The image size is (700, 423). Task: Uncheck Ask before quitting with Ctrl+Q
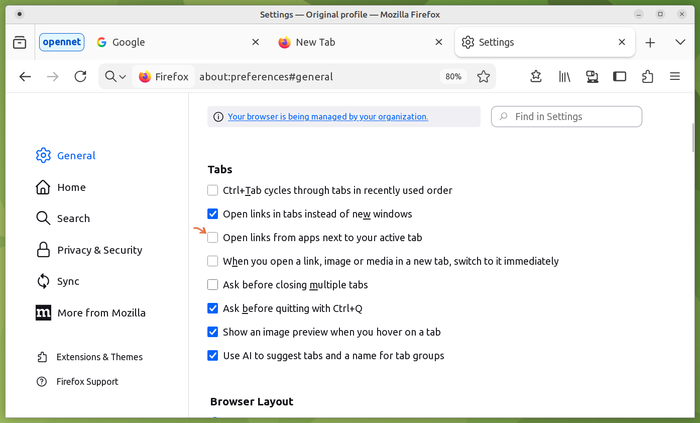click(212, 309)
